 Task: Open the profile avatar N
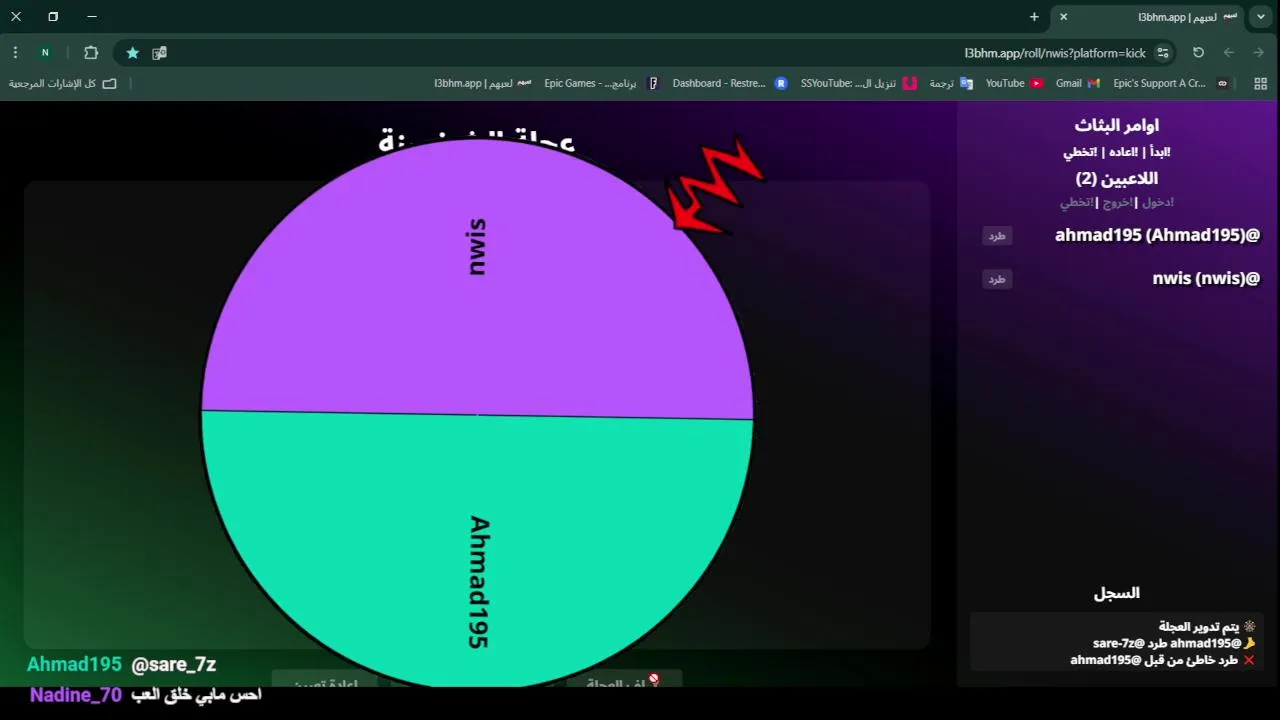[x=45, y=52]
